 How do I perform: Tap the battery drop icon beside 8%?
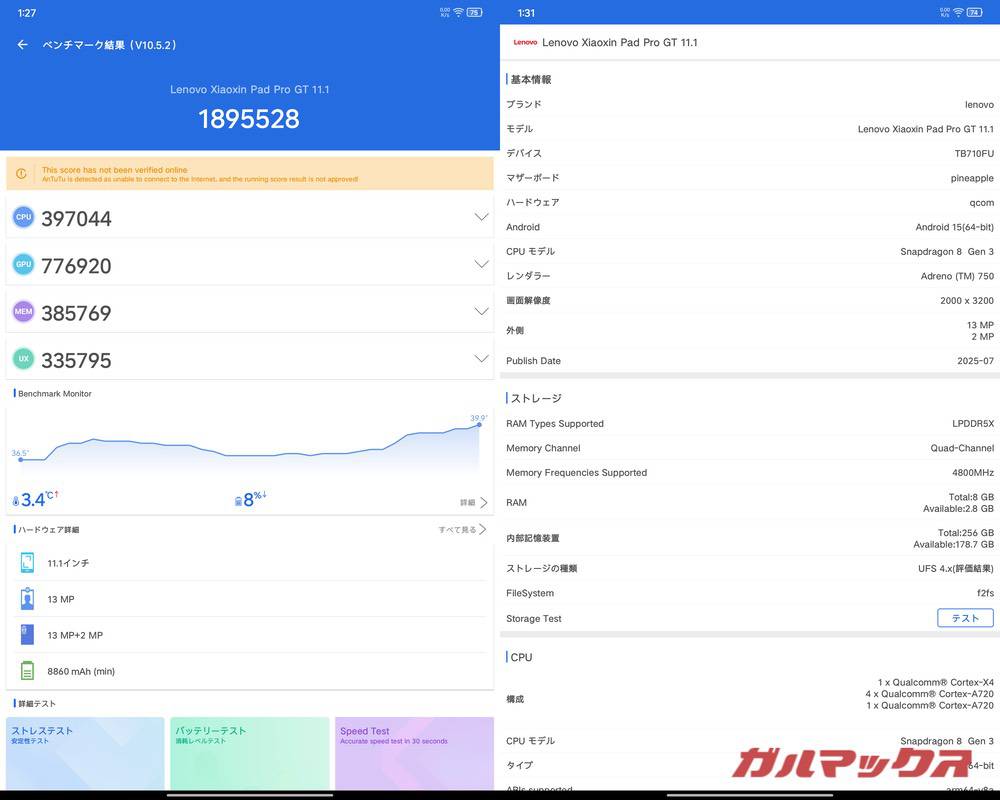point(239,501)
